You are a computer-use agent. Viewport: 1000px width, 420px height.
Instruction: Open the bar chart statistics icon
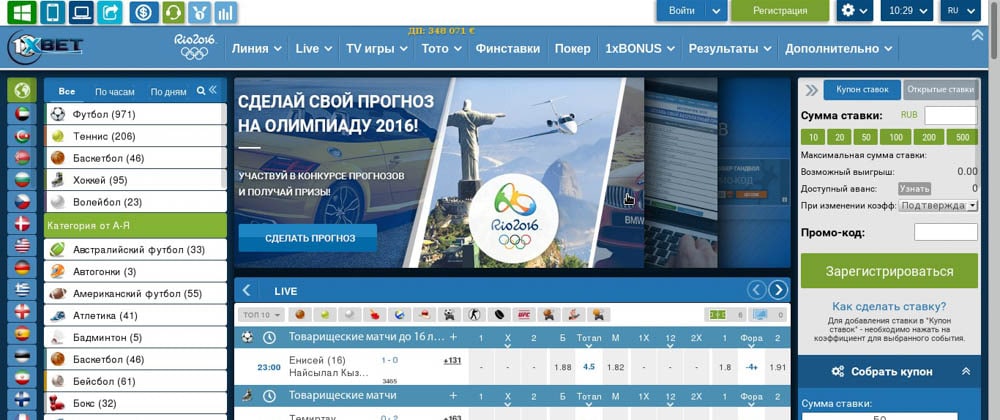pyautogui.click(x=226, y=12)
